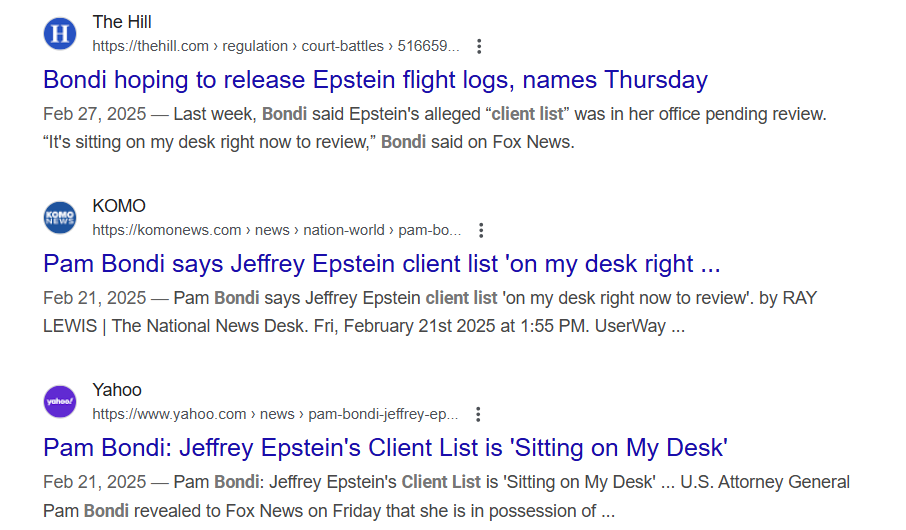
Task: Open 'Client List is Sitting on My Desk' headline
Action: (x=385, y=447)
